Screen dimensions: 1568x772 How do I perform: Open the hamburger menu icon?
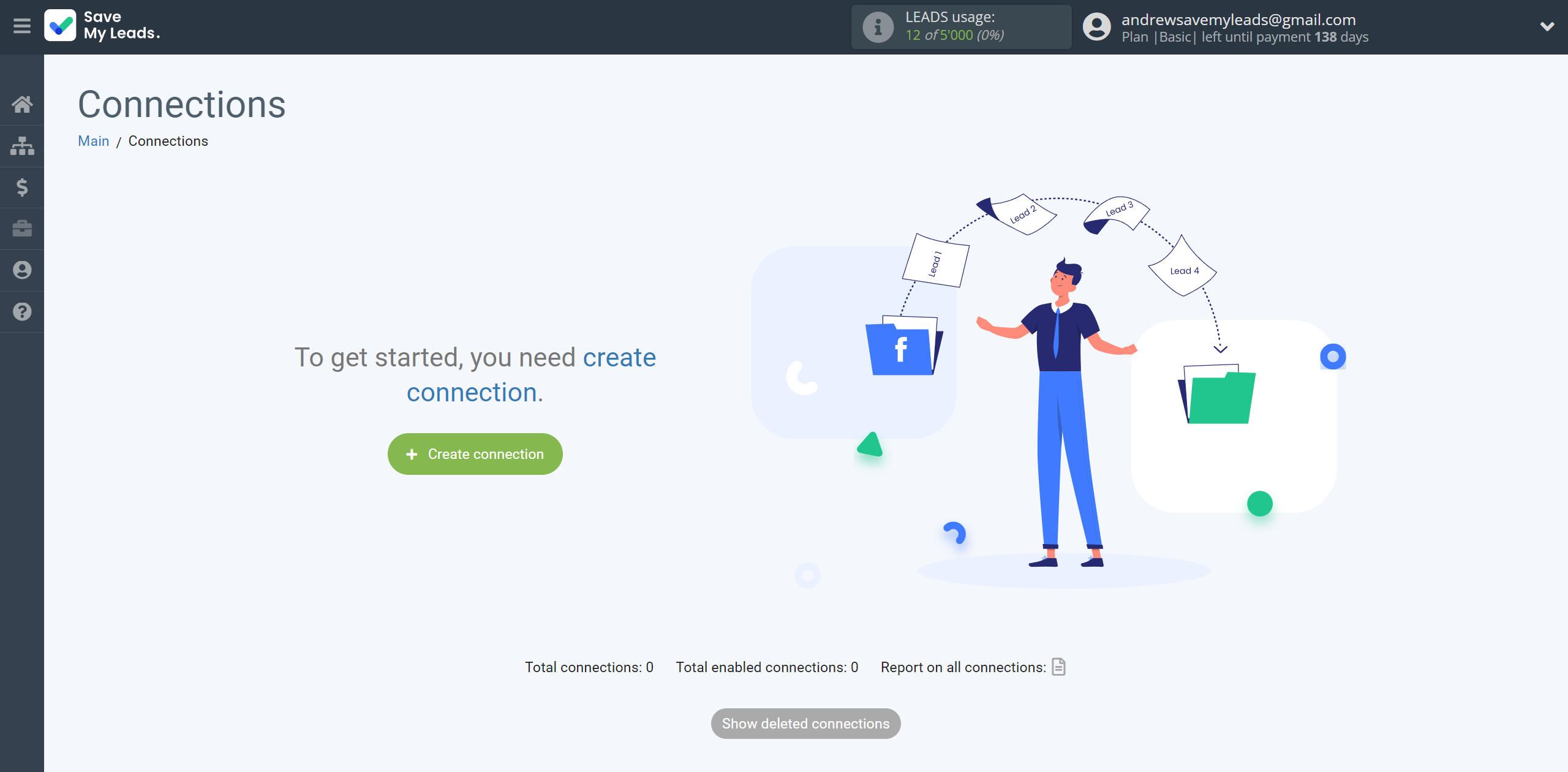(22, 26)
